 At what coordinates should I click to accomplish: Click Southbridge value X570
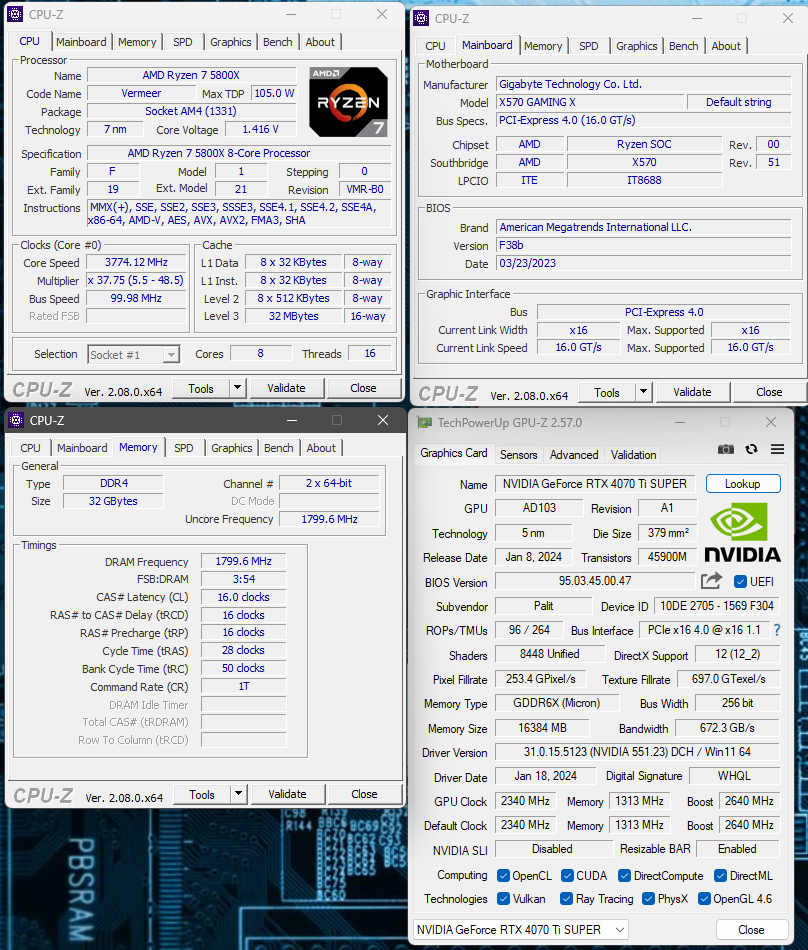(x=644, y=162)
